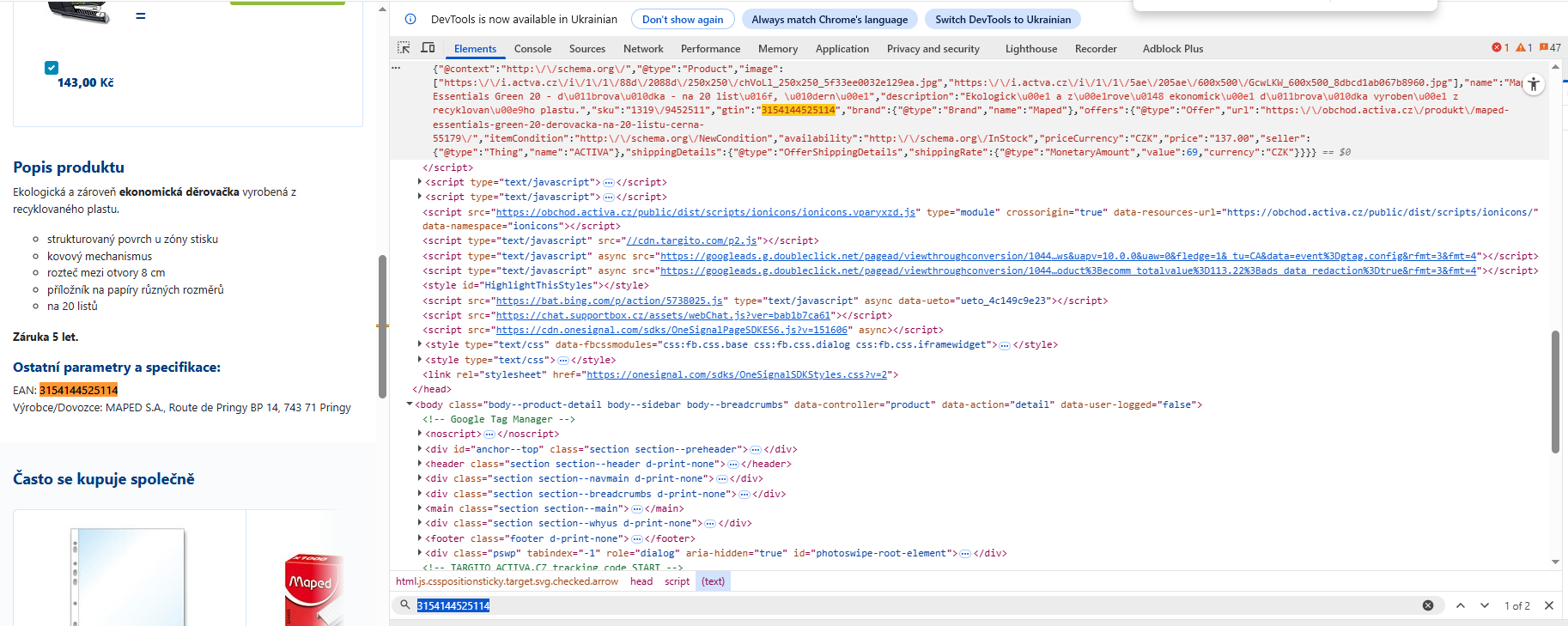Open the Performance tab
Viewport: 1568px width, 626px height.
click(710, 49)
